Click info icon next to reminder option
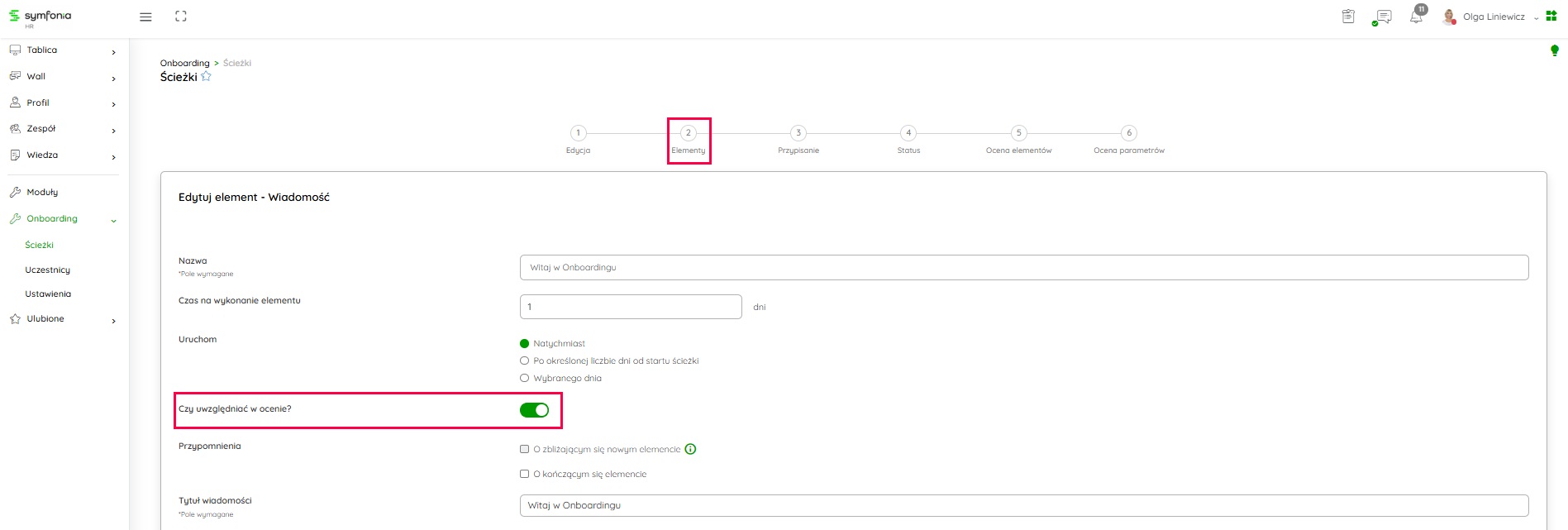Viewport: 1568px width, 530px height. 690,449
